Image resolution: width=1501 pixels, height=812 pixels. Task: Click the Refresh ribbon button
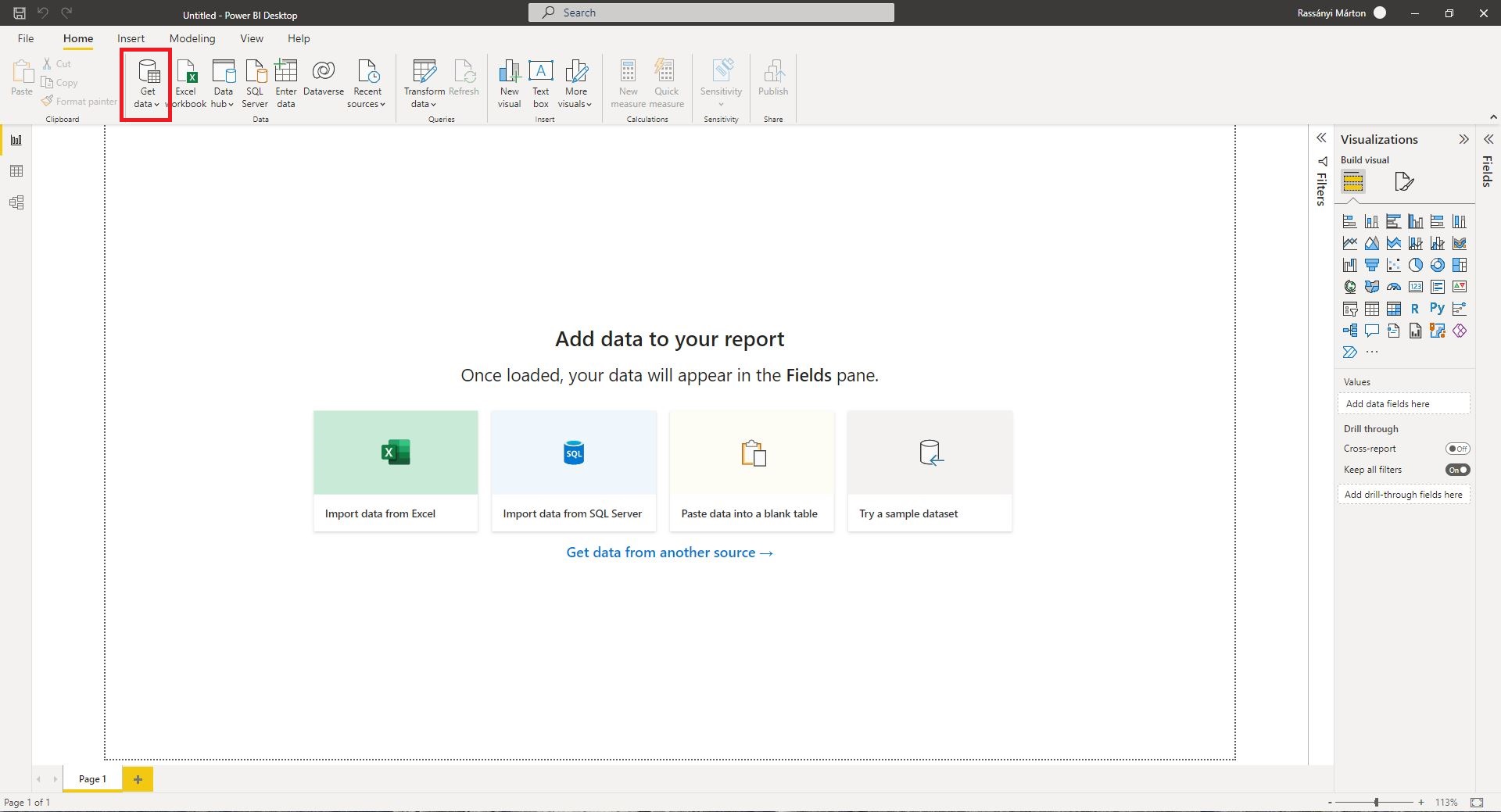pos(464,78)
